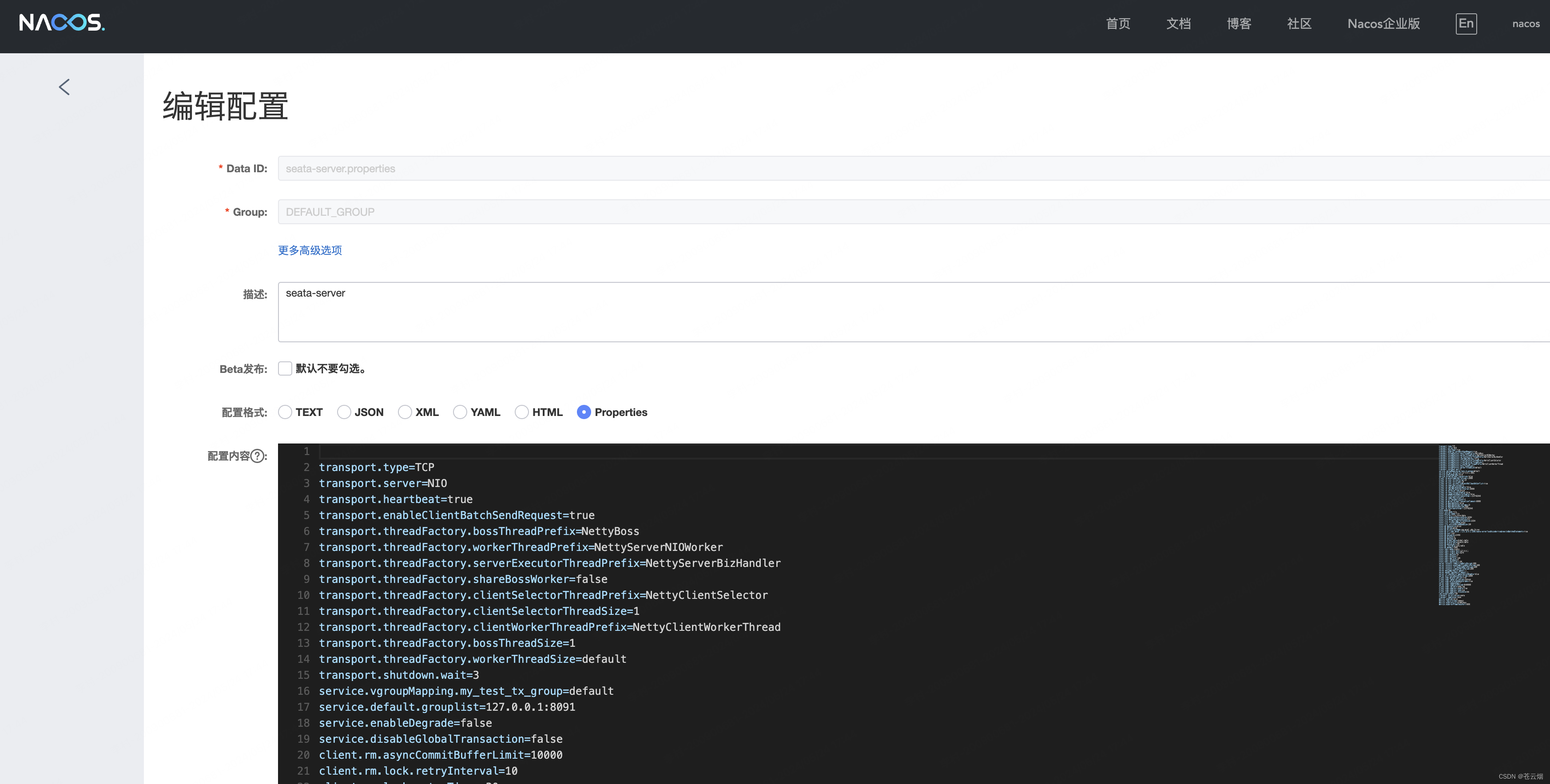Viewport: 1550px width, 784px height.
Task: Click line transport.shutdown.wait=3
Action: tap(399, 675)
